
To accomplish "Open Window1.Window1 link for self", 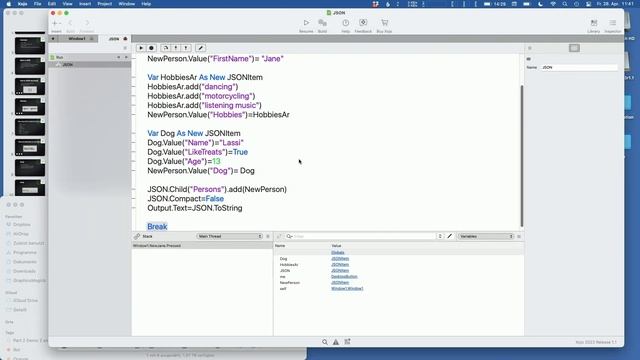I will (347, 289).
